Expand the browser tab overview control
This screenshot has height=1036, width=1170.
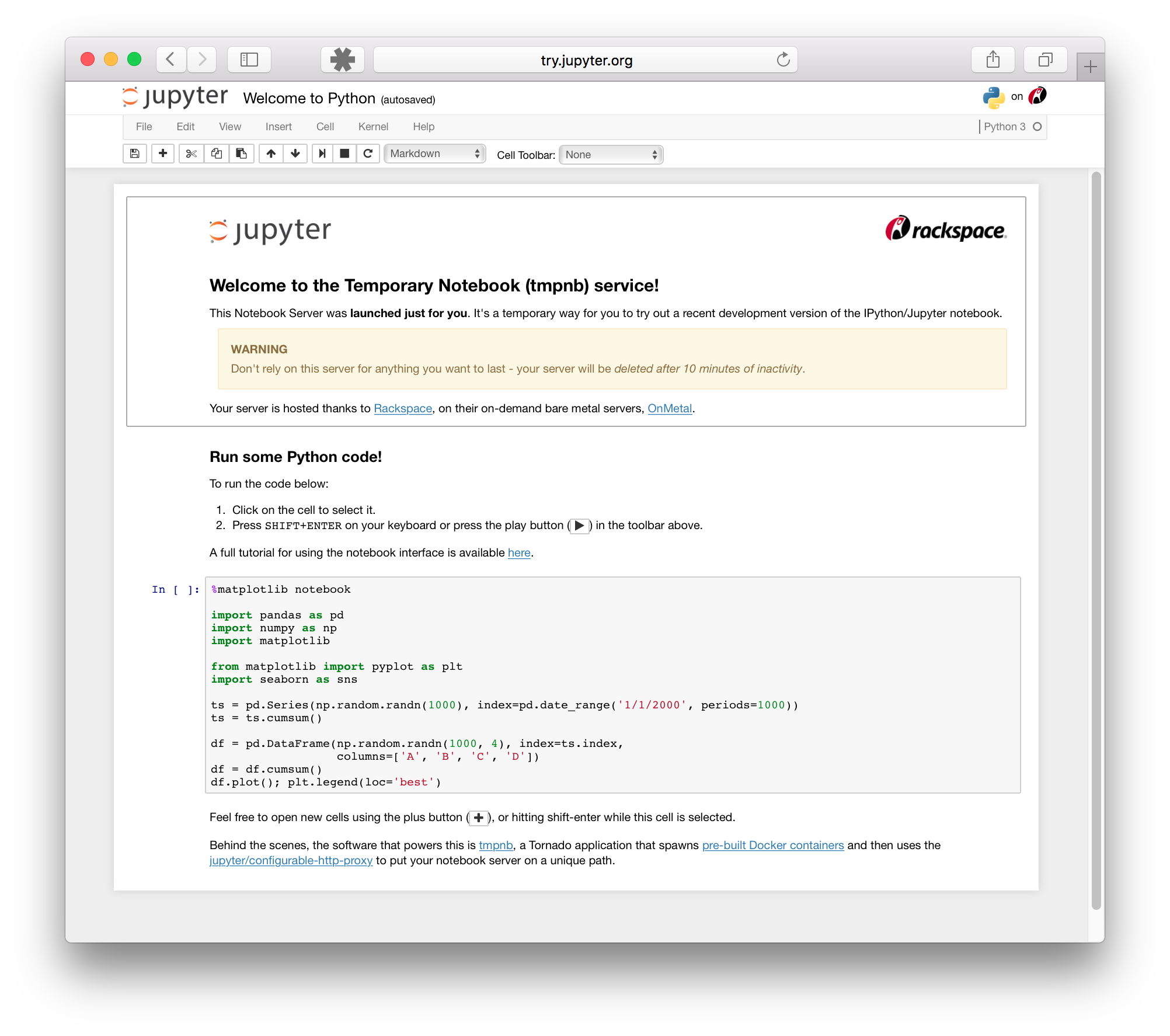click(1045, 59)
